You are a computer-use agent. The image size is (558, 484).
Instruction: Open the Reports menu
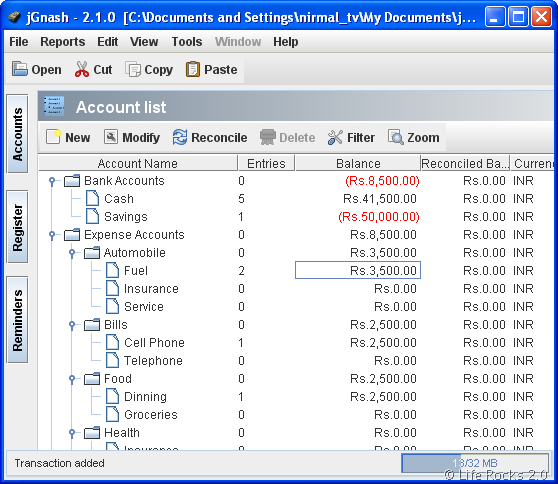pos(63,42)
